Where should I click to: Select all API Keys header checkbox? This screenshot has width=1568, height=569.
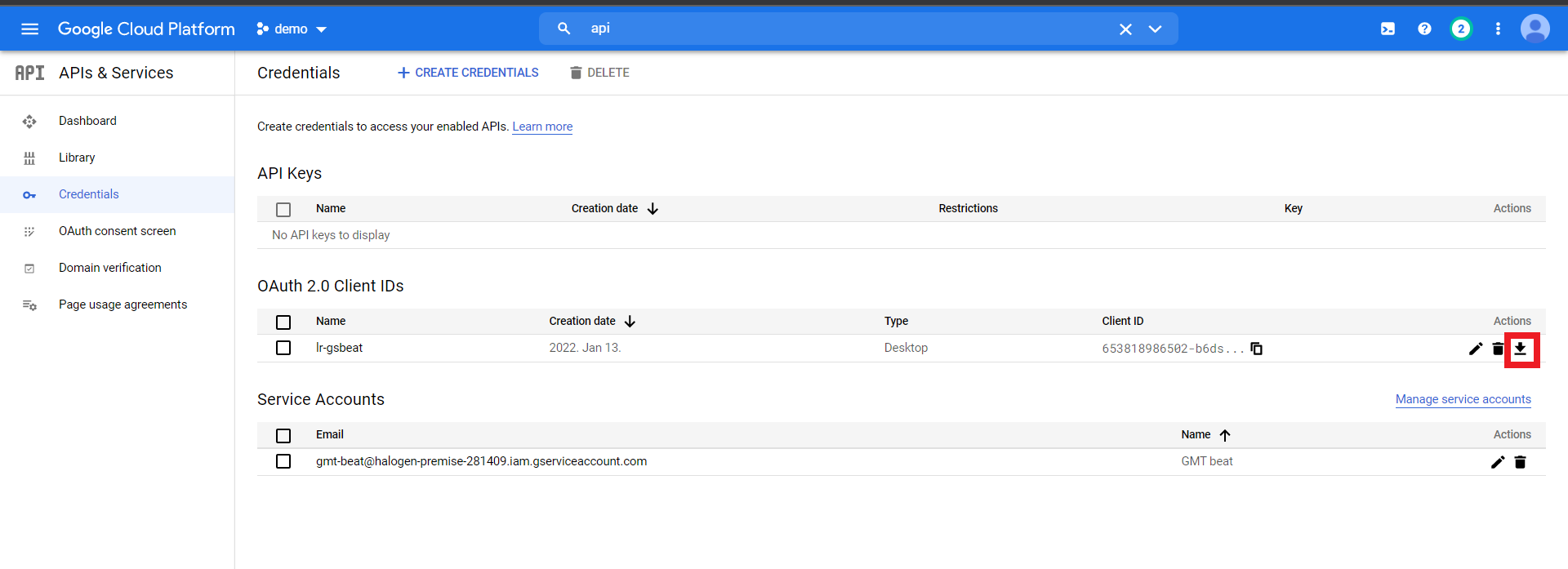(x=283, y=210)
